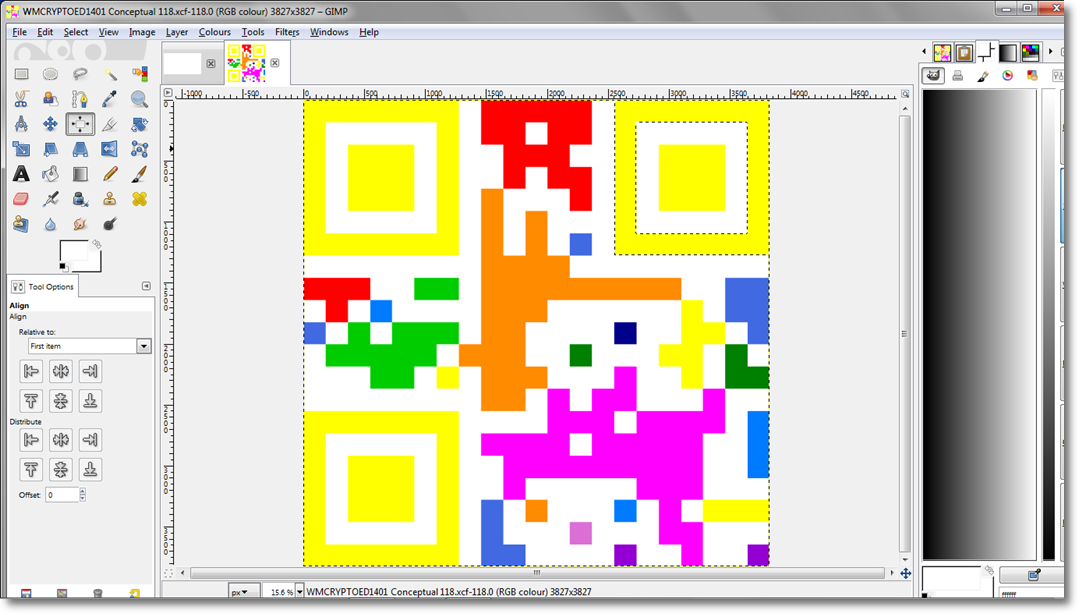This screenshot has height=615, width=1080.
Task: Select the active Alignment tool in toolbox
Action: (x=80, y=124)
